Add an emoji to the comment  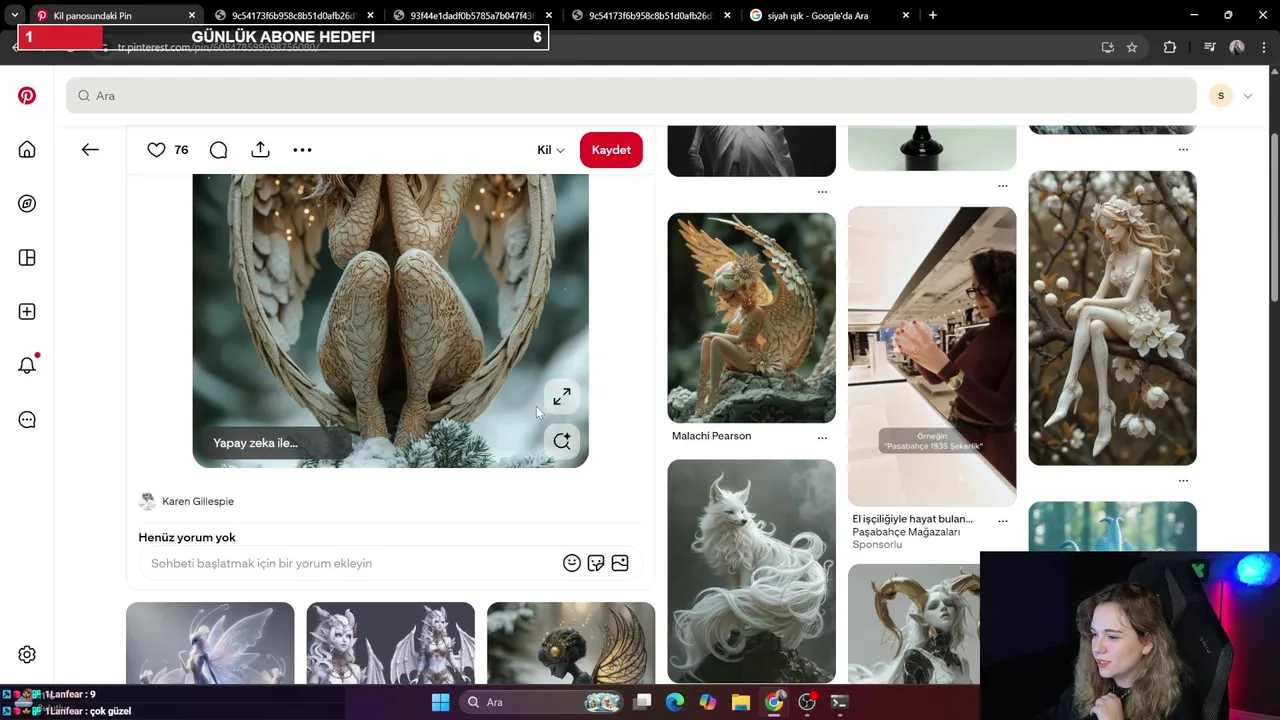click(572, 563)
